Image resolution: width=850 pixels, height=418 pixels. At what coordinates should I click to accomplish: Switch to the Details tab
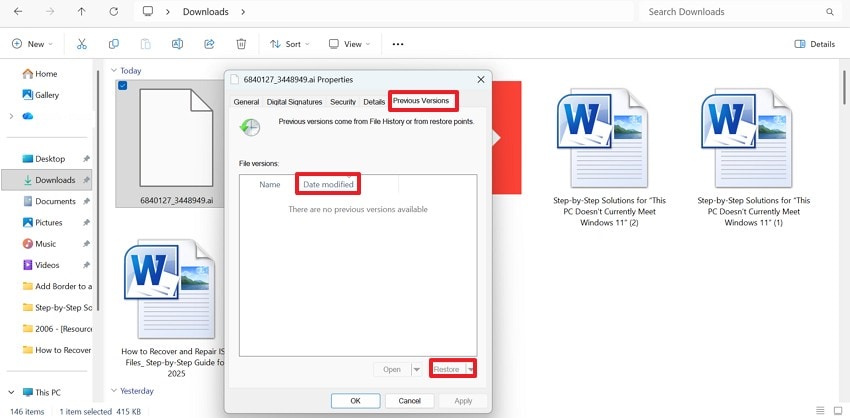pyautogui.click(x=374, y=102)
